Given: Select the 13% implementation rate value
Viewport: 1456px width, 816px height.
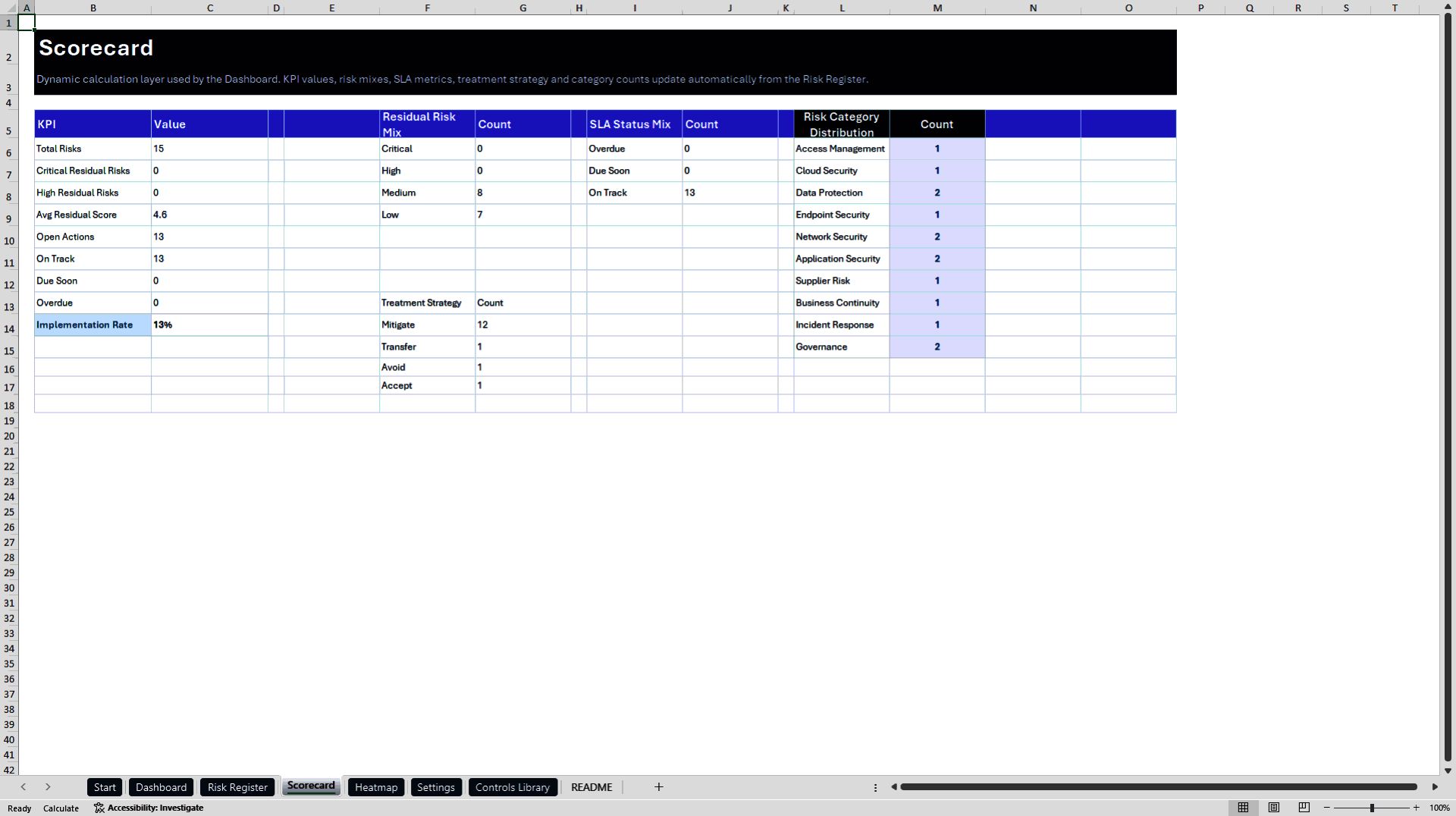Looking at the screenshot, I should [209, 325].
